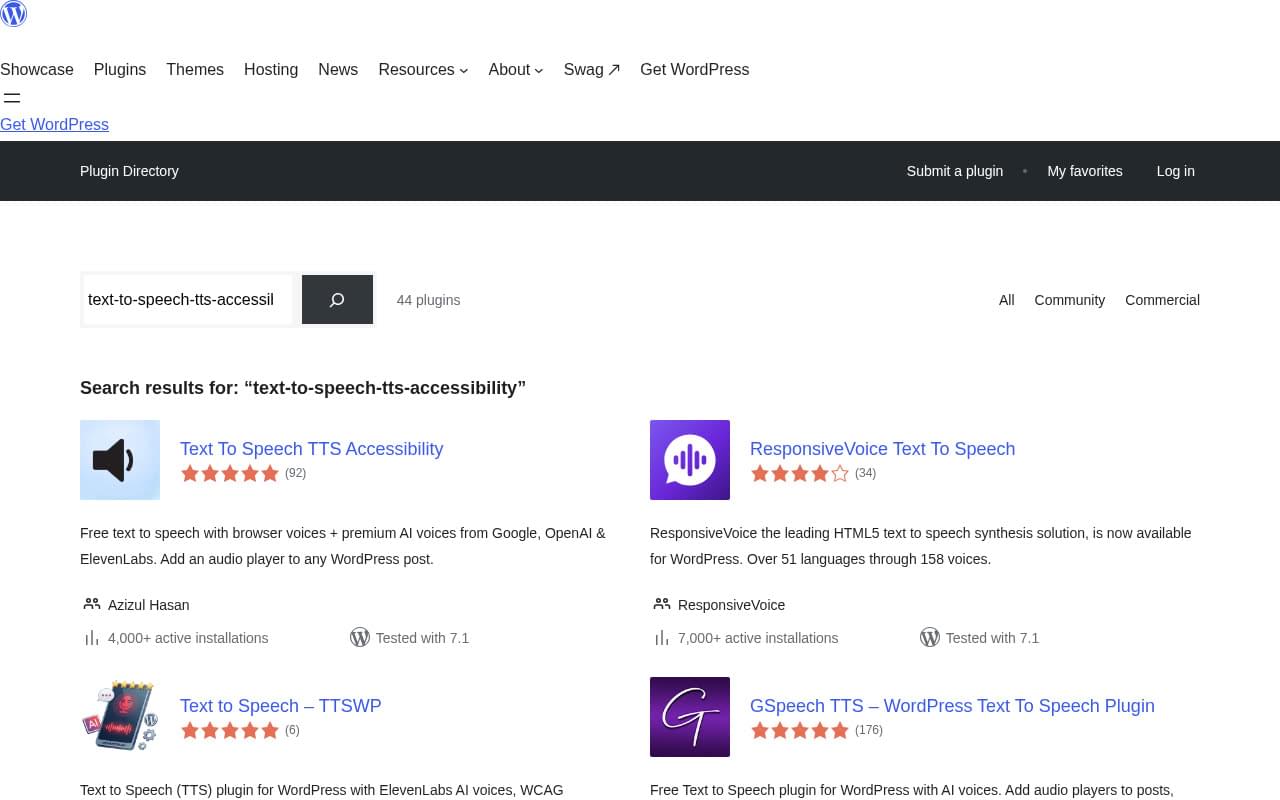Open My favorites
1280x800 pixels.
click(1085, 171)
